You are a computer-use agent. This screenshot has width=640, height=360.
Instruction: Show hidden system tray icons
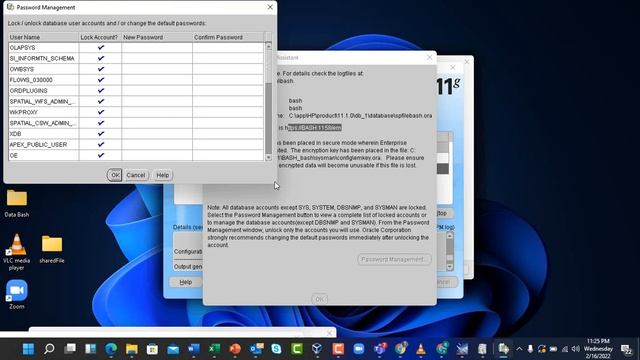point(519,349)
